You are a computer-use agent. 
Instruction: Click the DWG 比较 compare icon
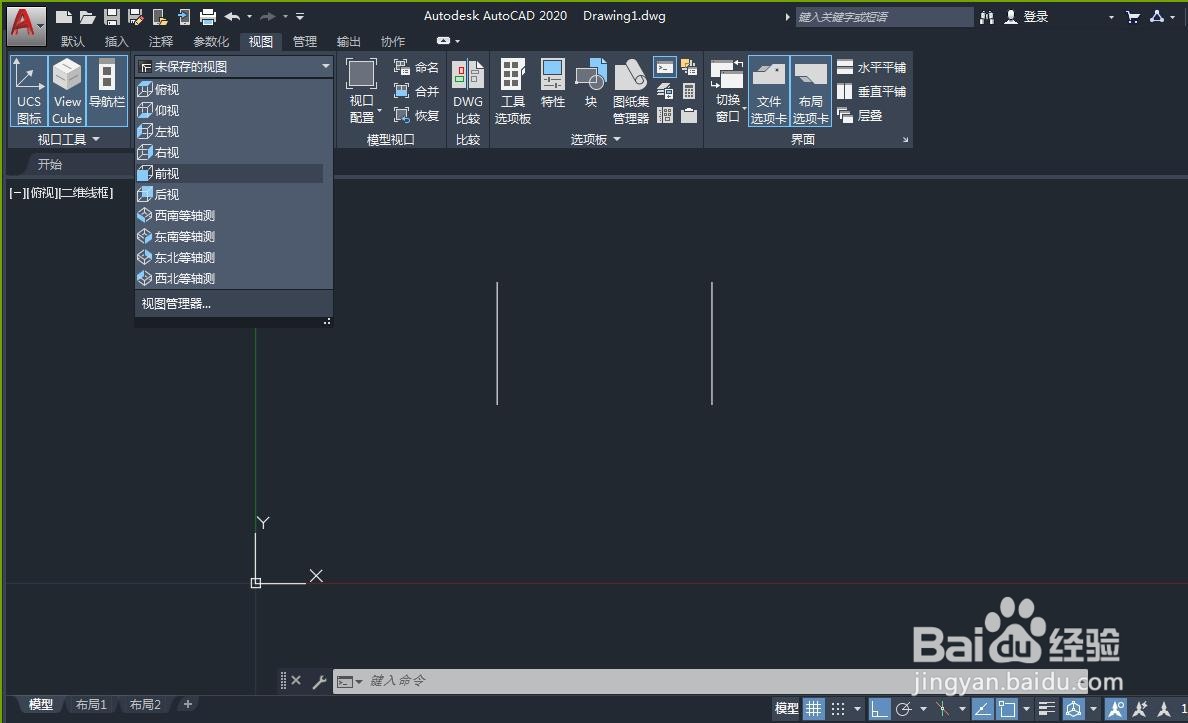tap(467, 92)
